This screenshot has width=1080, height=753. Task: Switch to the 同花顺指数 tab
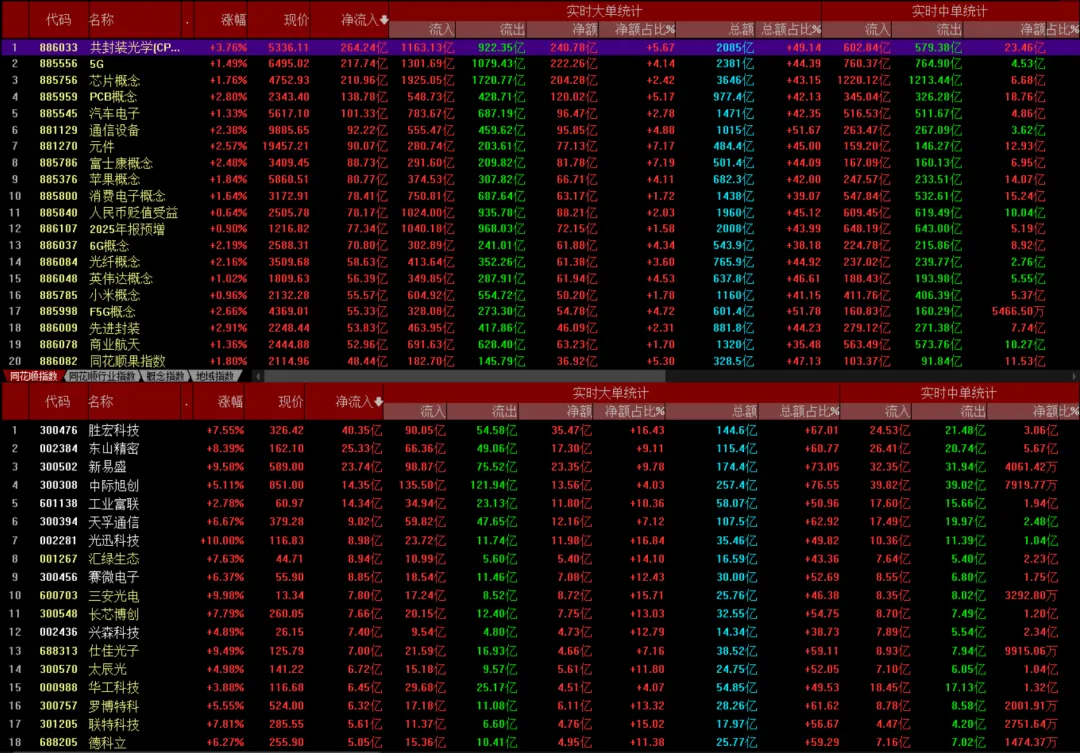pyautogui.click(x=33, y=376)
